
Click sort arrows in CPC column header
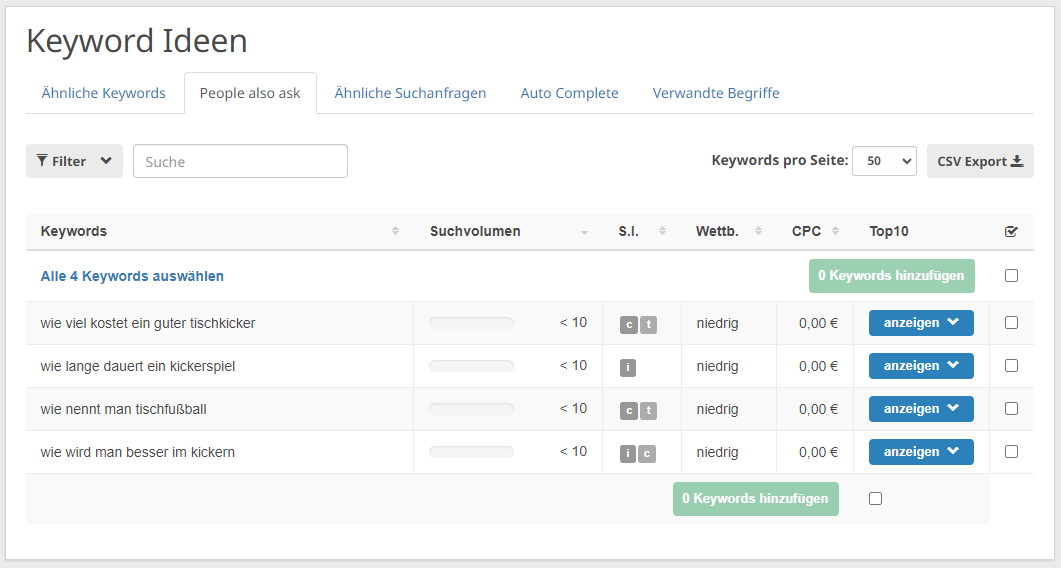pos(835,231)
